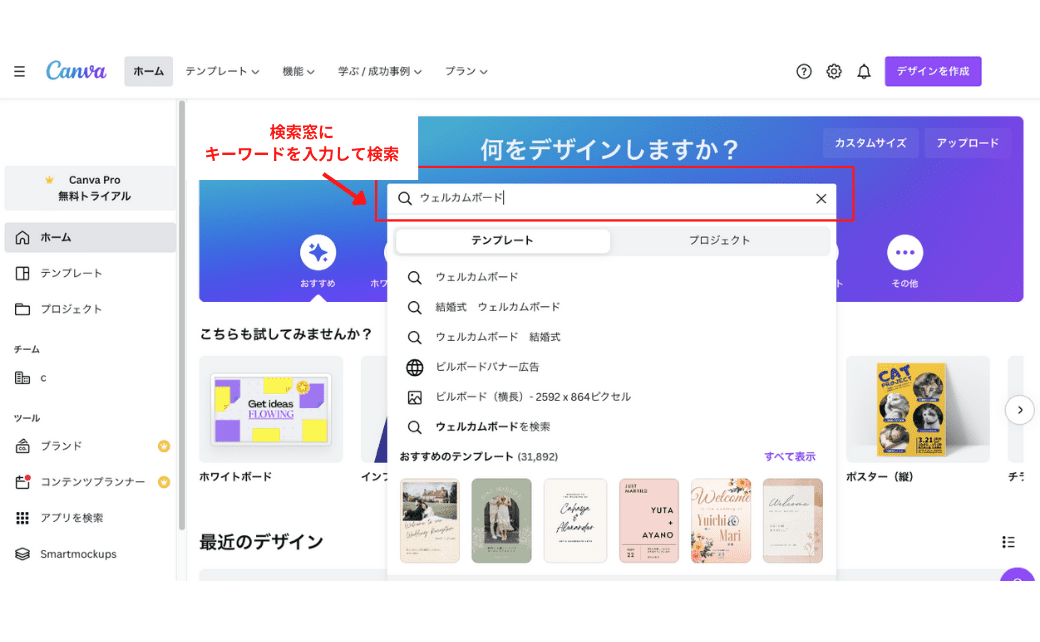The image size is (1040, 642).
Task: Click the Canva logo
Action: [76, 71]
